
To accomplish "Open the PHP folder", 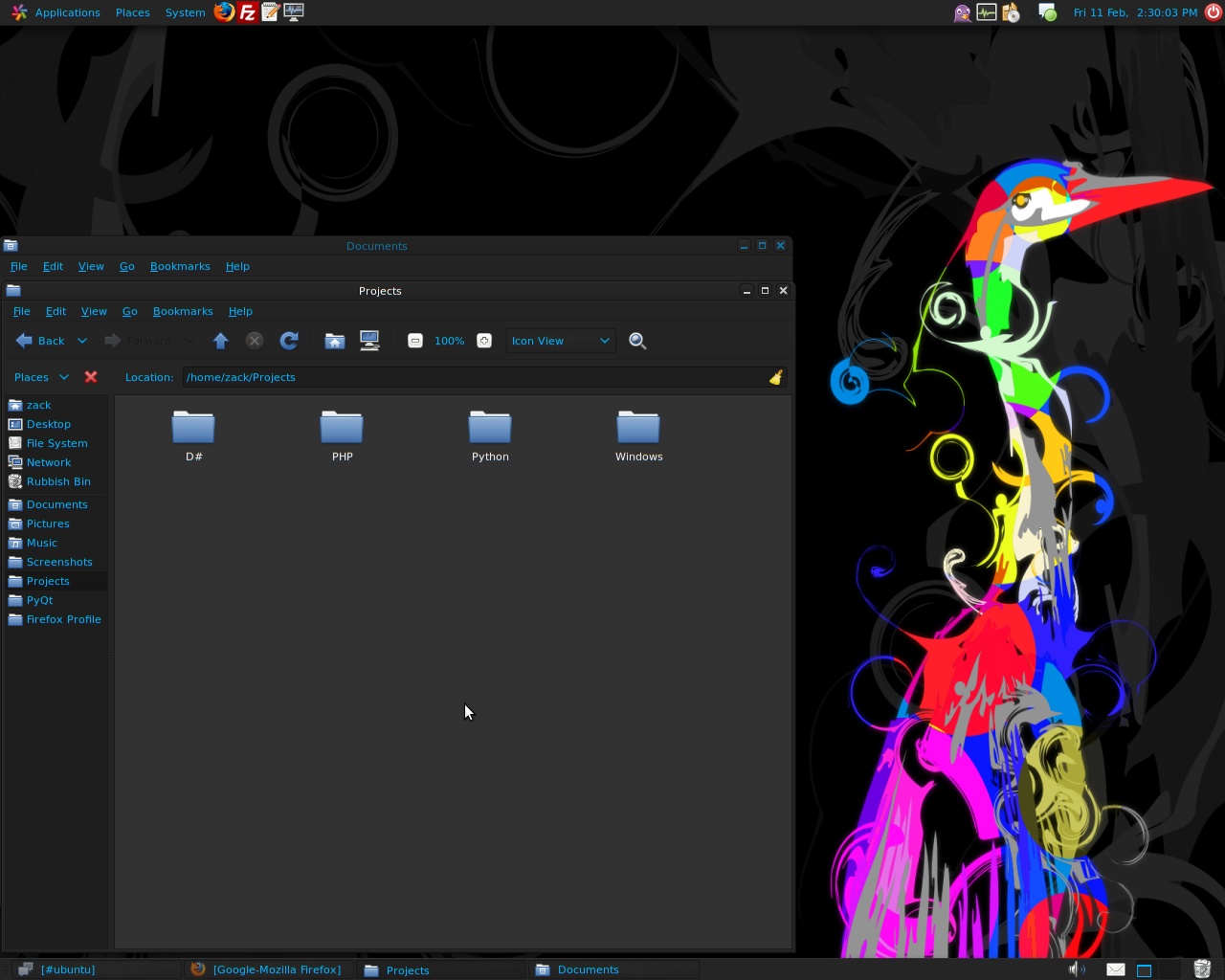I will click(x=342, y=436).
